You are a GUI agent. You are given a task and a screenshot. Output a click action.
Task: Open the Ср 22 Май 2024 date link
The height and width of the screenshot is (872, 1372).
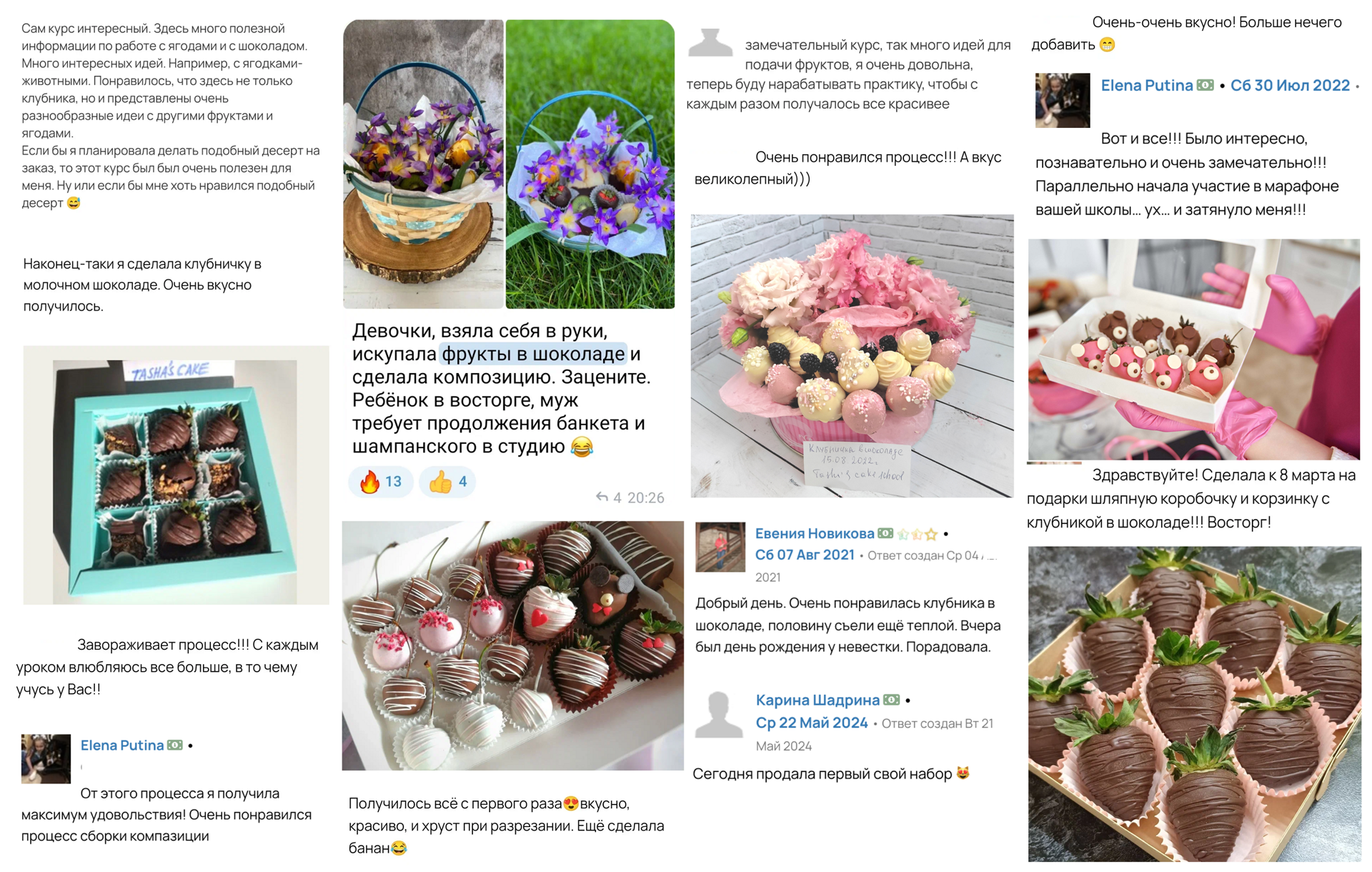pos(812,723)
